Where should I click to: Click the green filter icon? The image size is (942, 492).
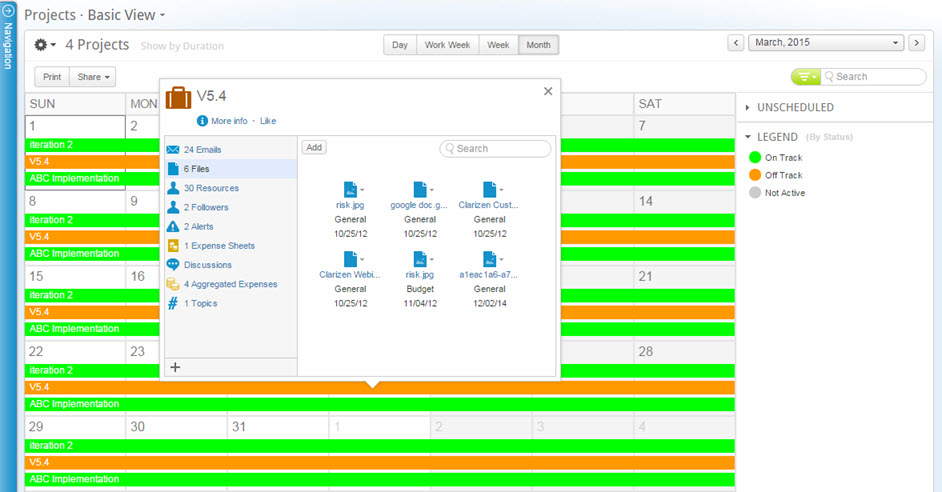(806, 77)
